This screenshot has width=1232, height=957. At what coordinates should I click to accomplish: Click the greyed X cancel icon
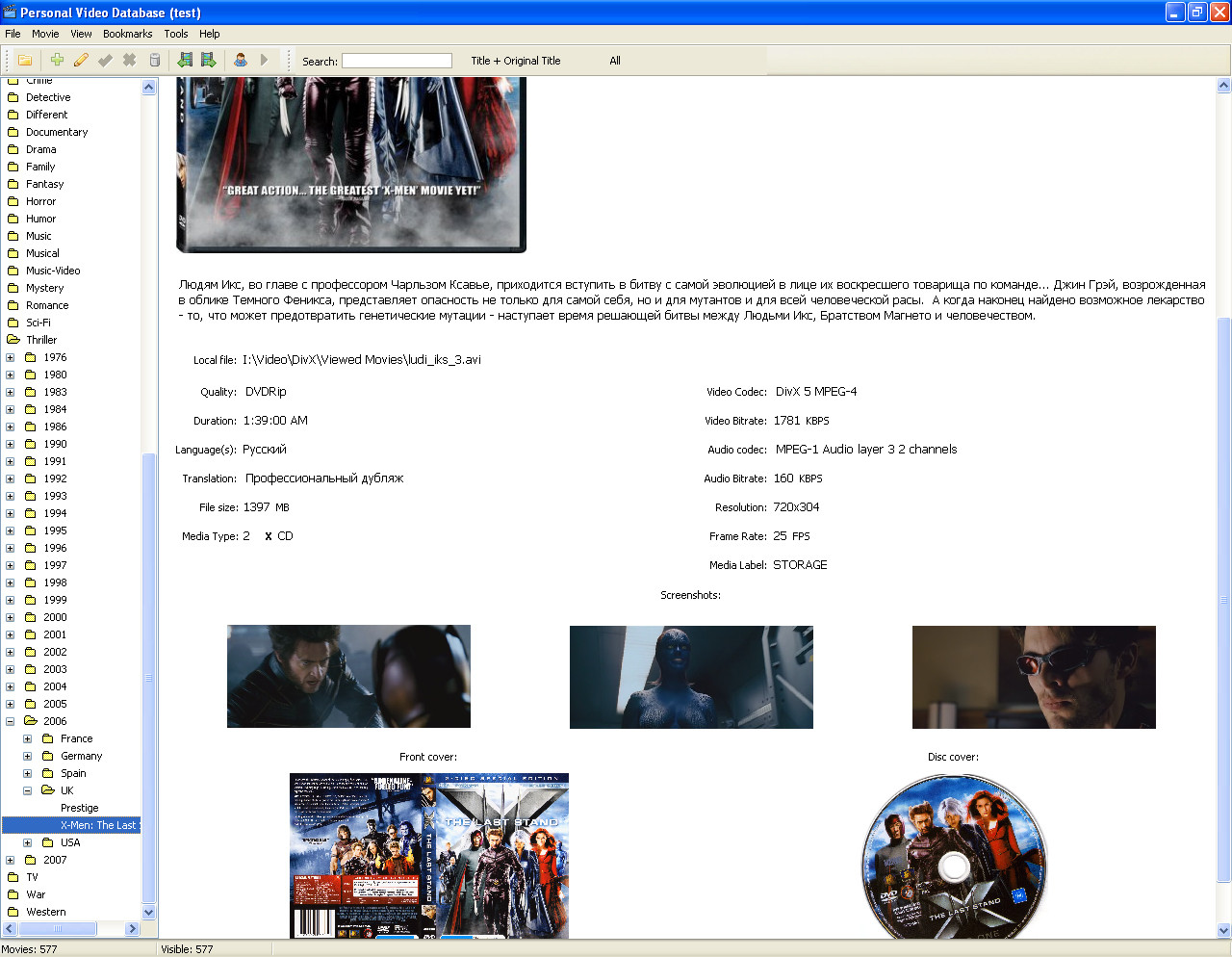click(x=129, y=60)
